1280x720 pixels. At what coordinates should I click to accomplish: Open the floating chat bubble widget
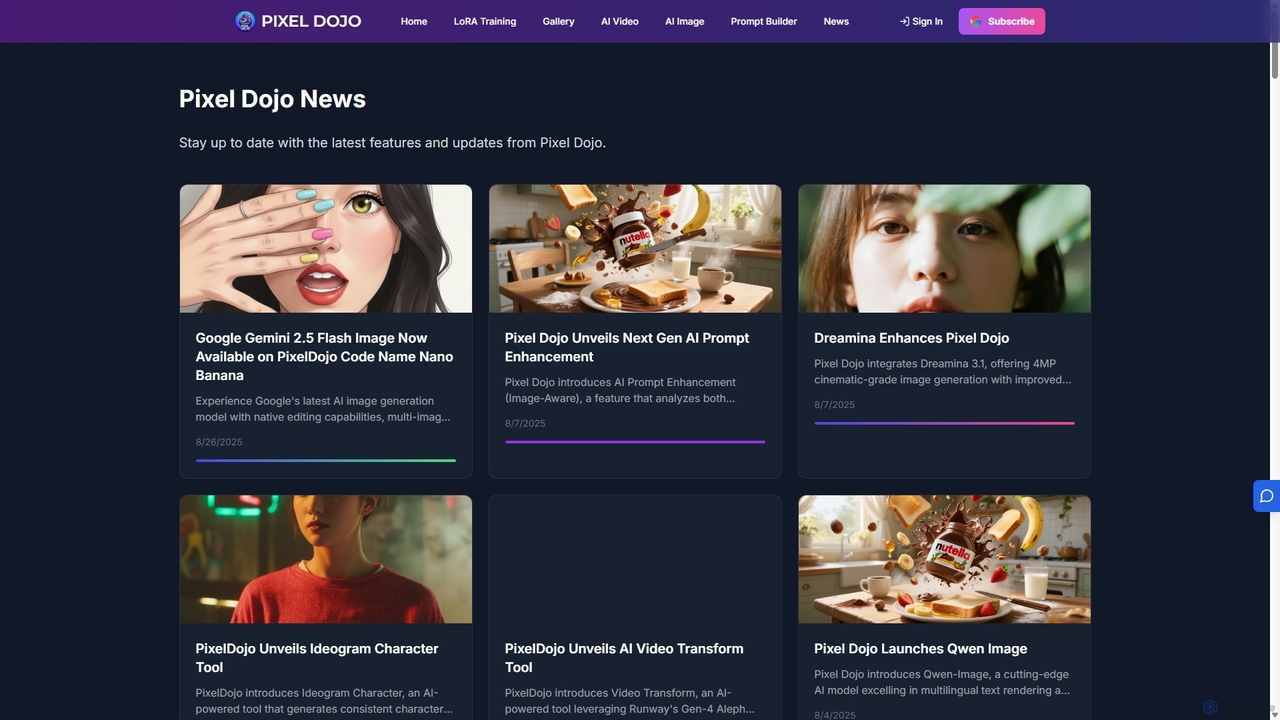coord(1266,496)
